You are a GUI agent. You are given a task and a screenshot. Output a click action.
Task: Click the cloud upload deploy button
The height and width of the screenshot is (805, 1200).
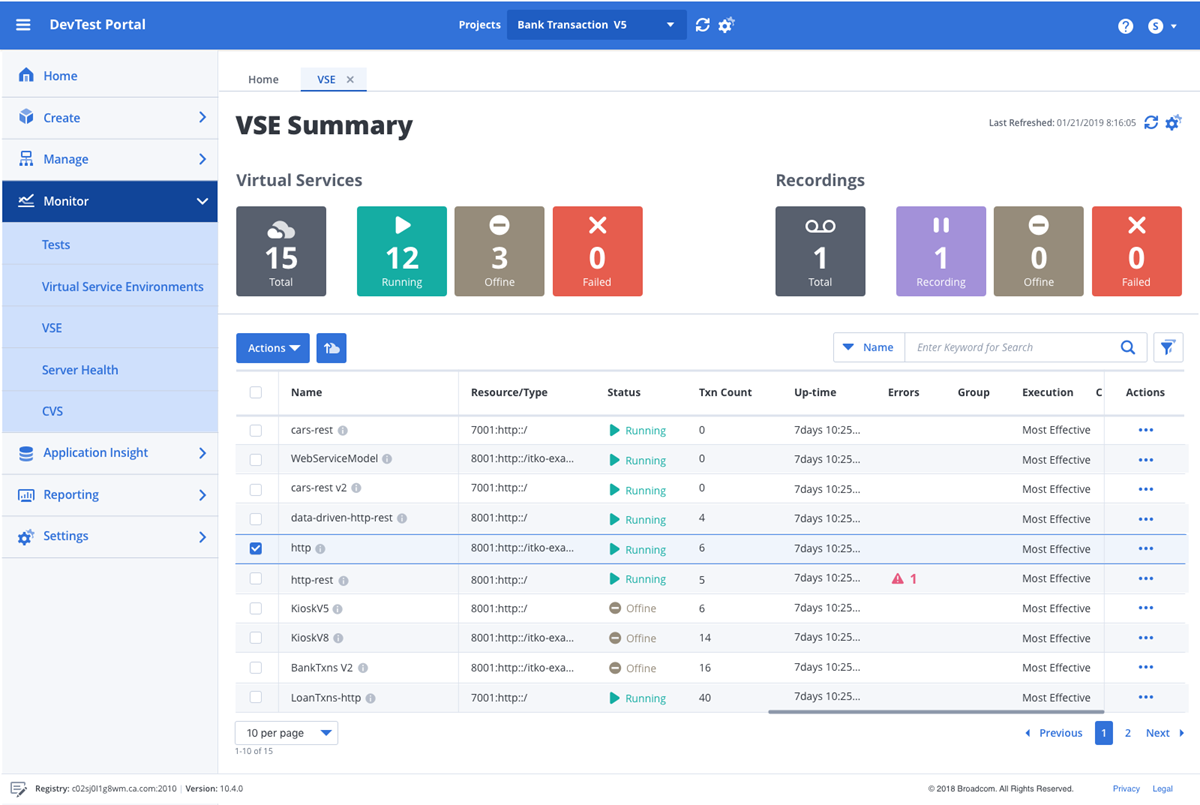(x=331, y=348)
